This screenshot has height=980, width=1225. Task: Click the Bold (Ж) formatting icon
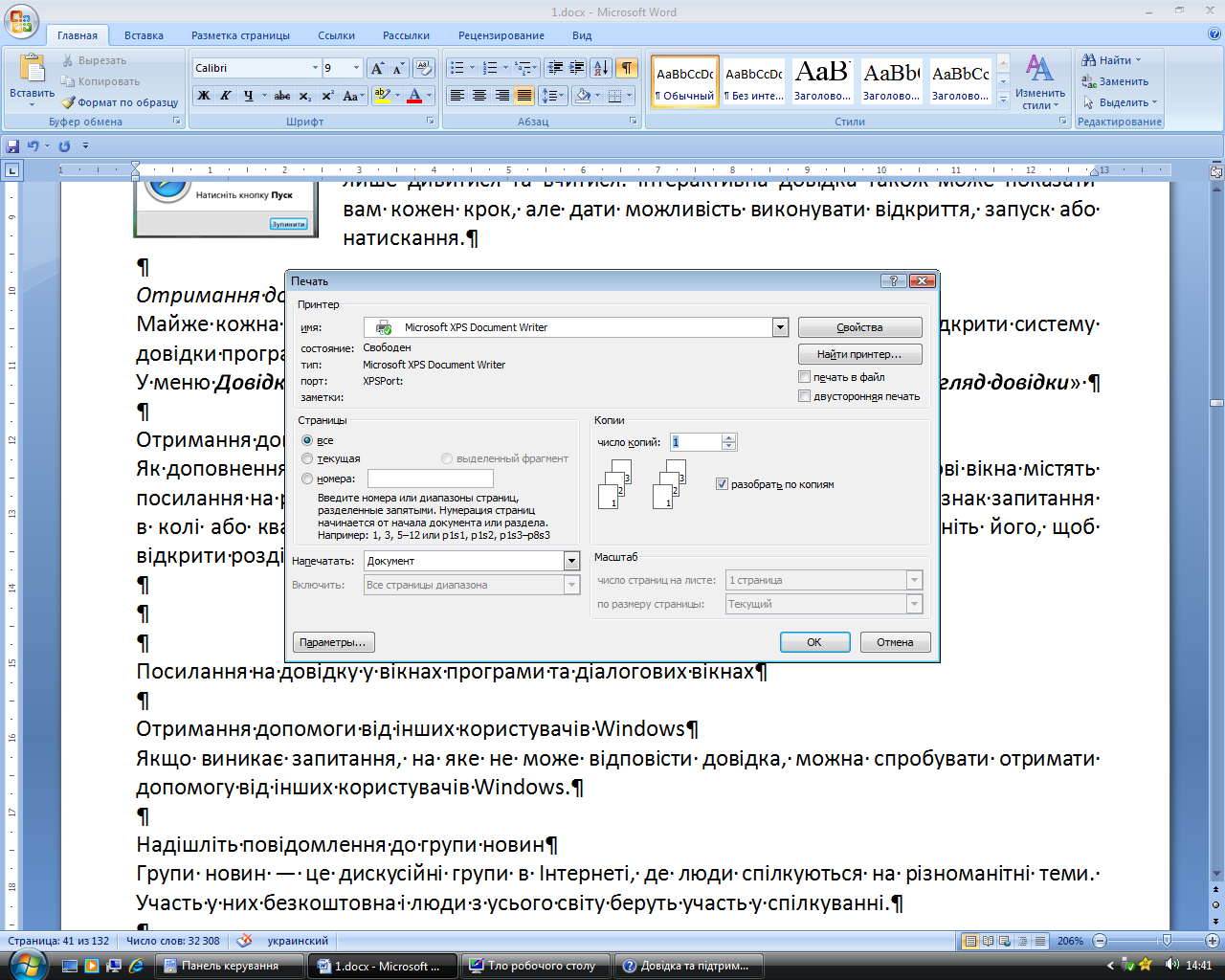(x=203, y=96)
